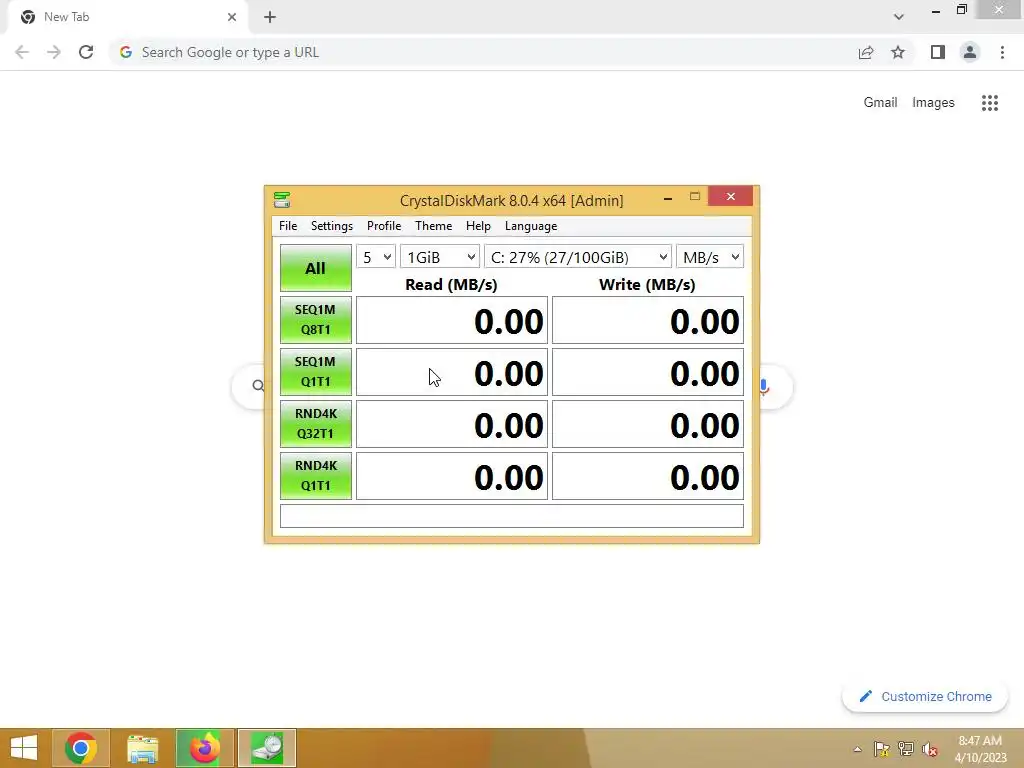Open tab search chevron in Chrome
The height and width of the screenshot is (768, 1024).
pos(899,17)
